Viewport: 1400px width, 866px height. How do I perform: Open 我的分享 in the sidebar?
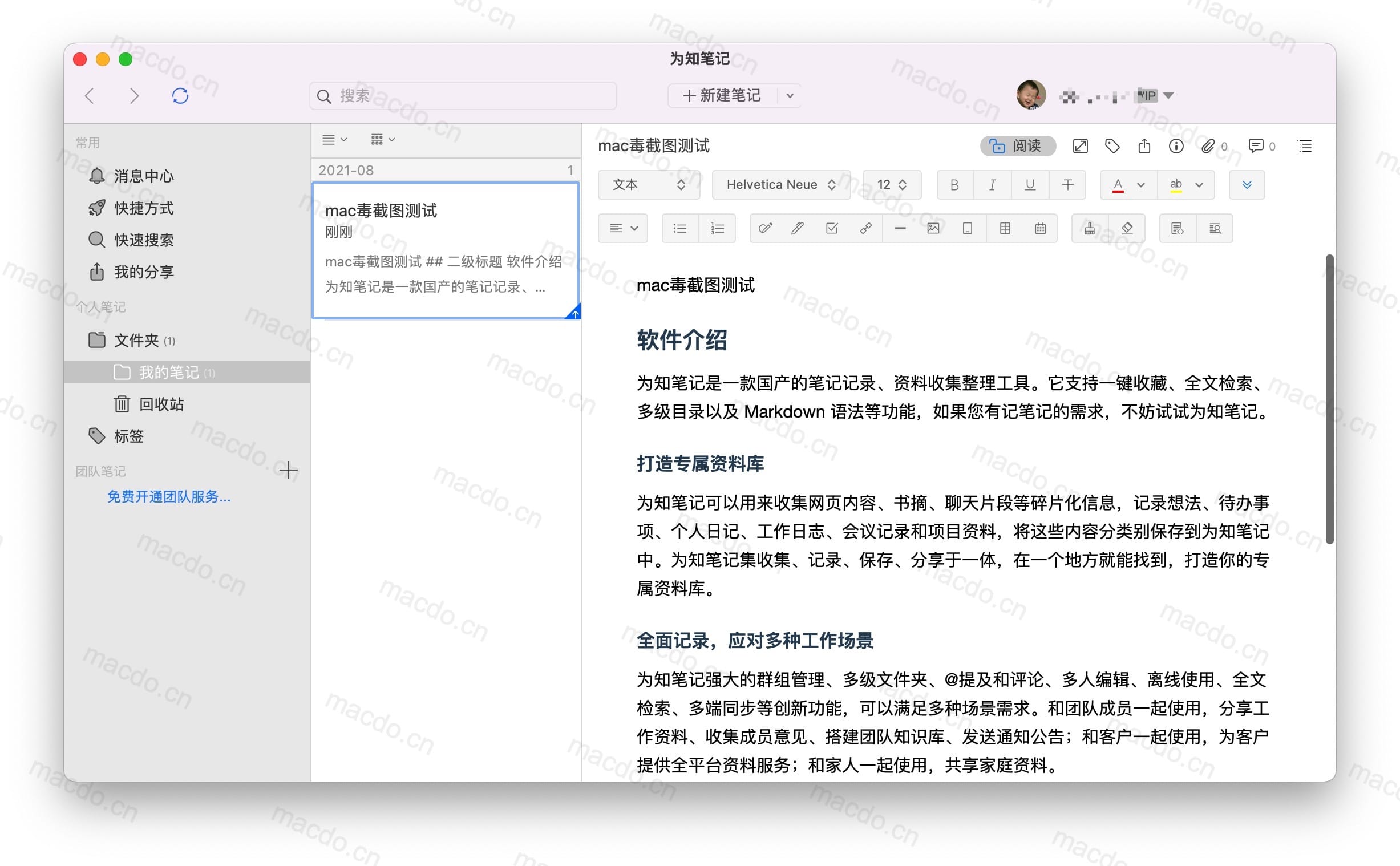pyautogui.click(x=131, y=272)
